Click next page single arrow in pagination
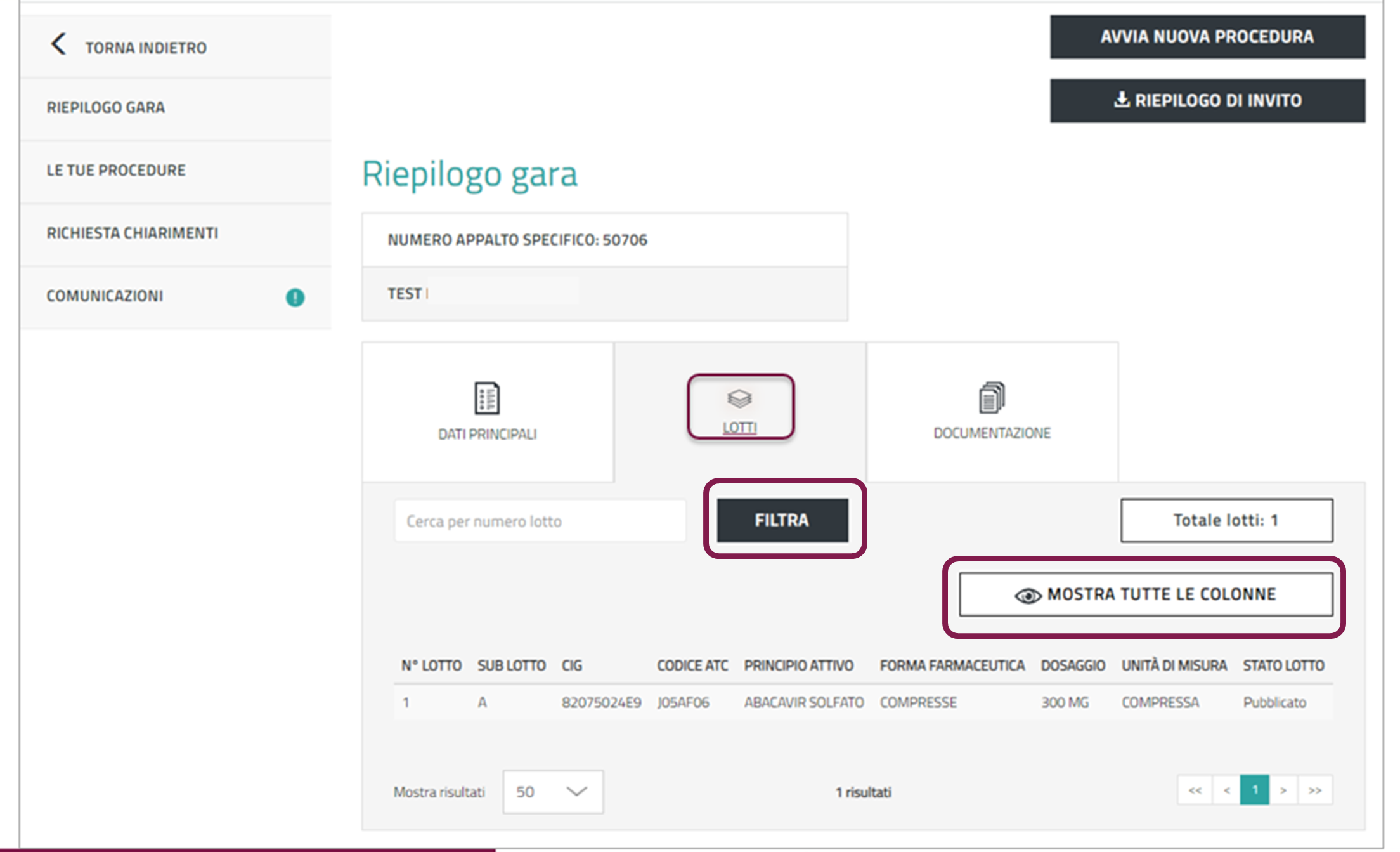1400x852 pixels. tap(1283, 790)
